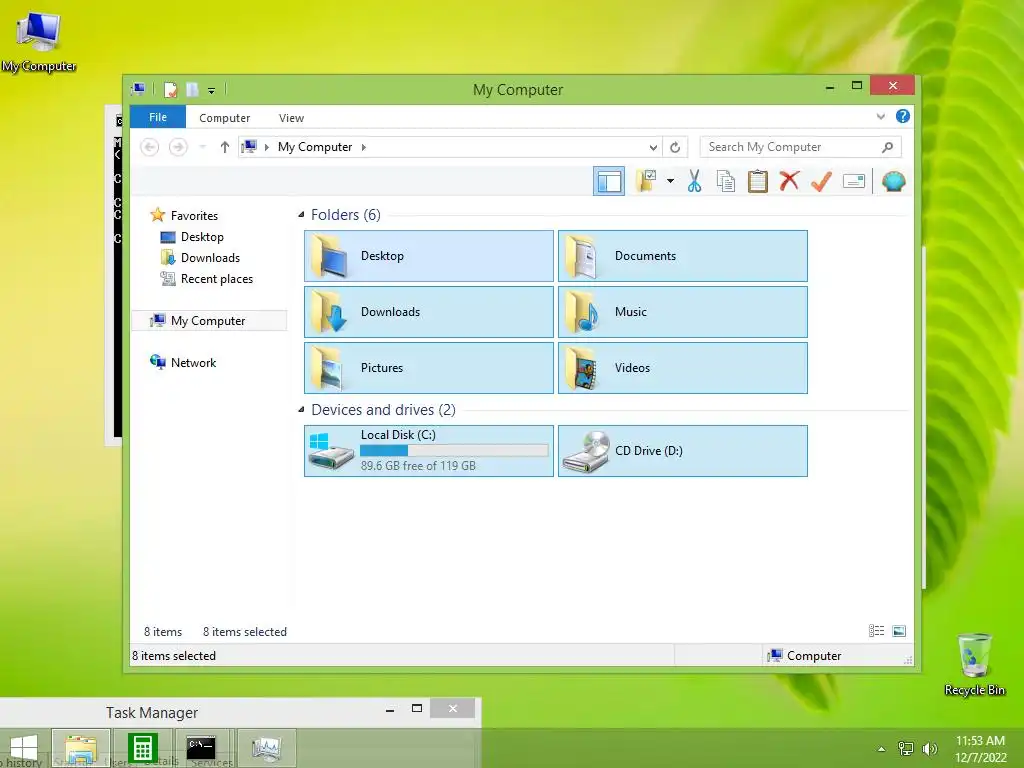Image resolution: width=1024 pixels, height=768 pixels.
Task: Click the Back navigation arrow
Action: coord(150,147)
